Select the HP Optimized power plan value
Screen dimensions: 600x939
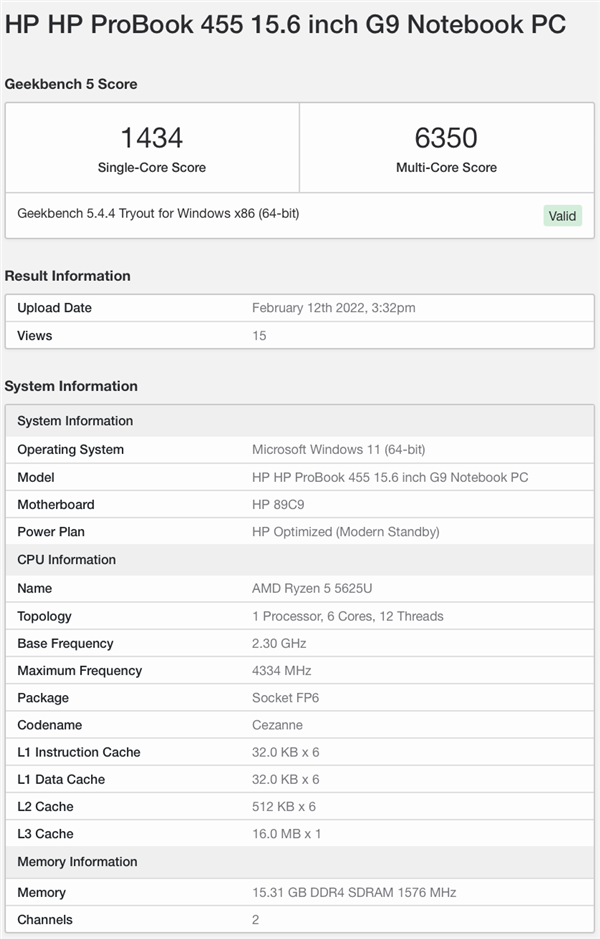[x=345, y=532]
